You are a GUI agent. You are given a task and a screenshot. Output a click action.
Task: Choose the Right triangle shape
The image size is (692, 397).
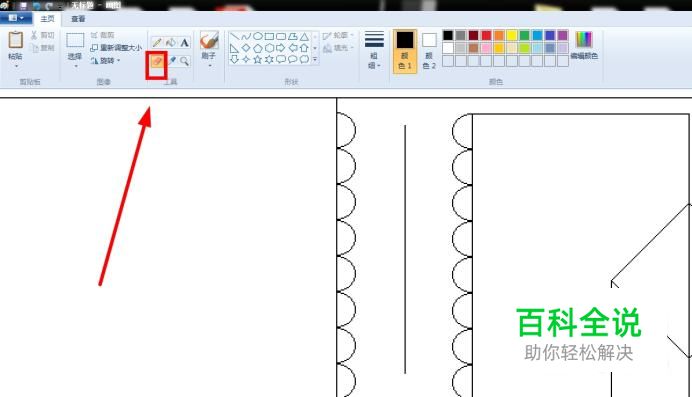[x=234, y=48]
